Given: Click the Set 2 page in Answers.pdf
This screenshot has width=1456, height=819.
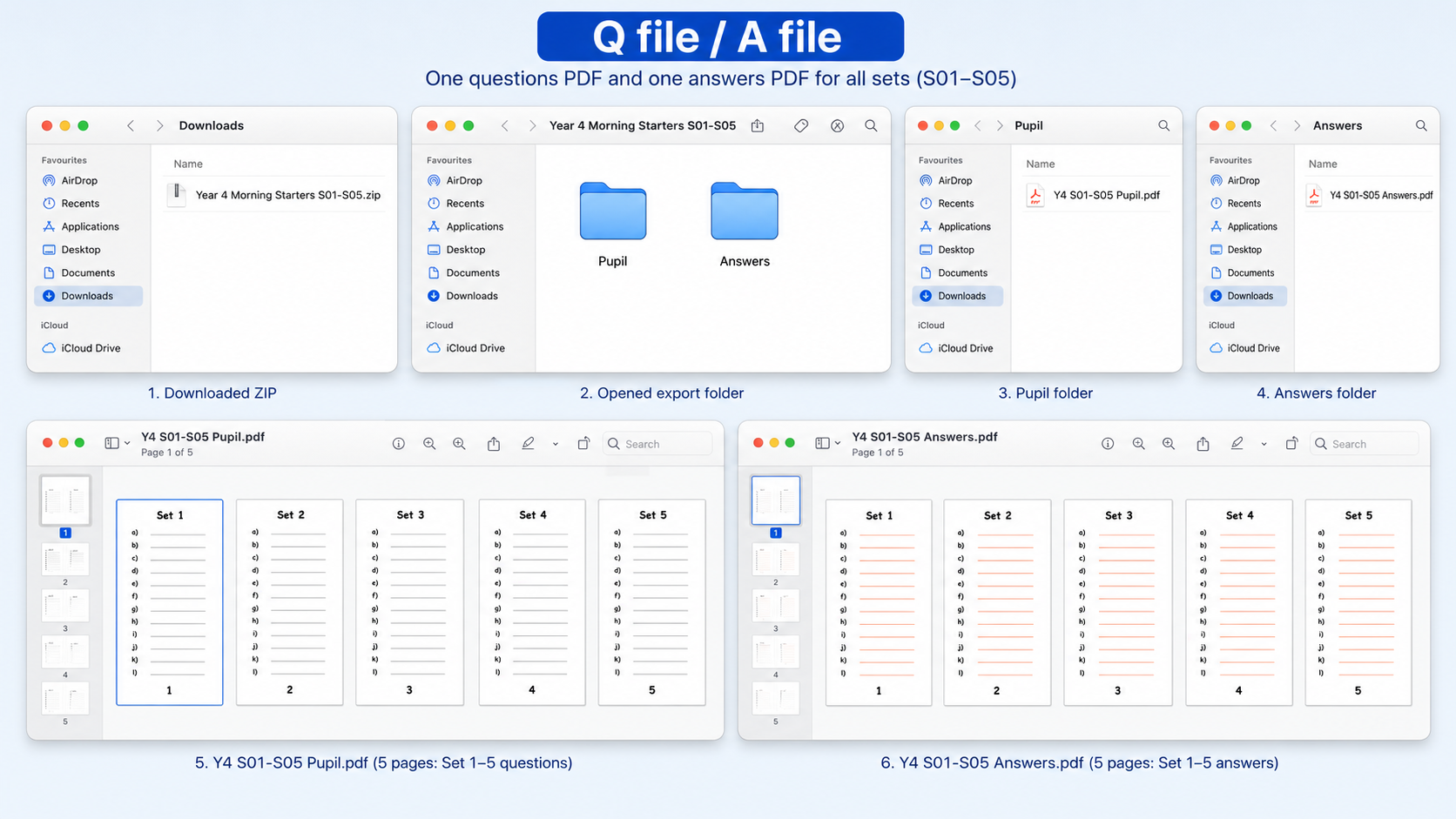Looking at the screenshot, I should point(997,602).
